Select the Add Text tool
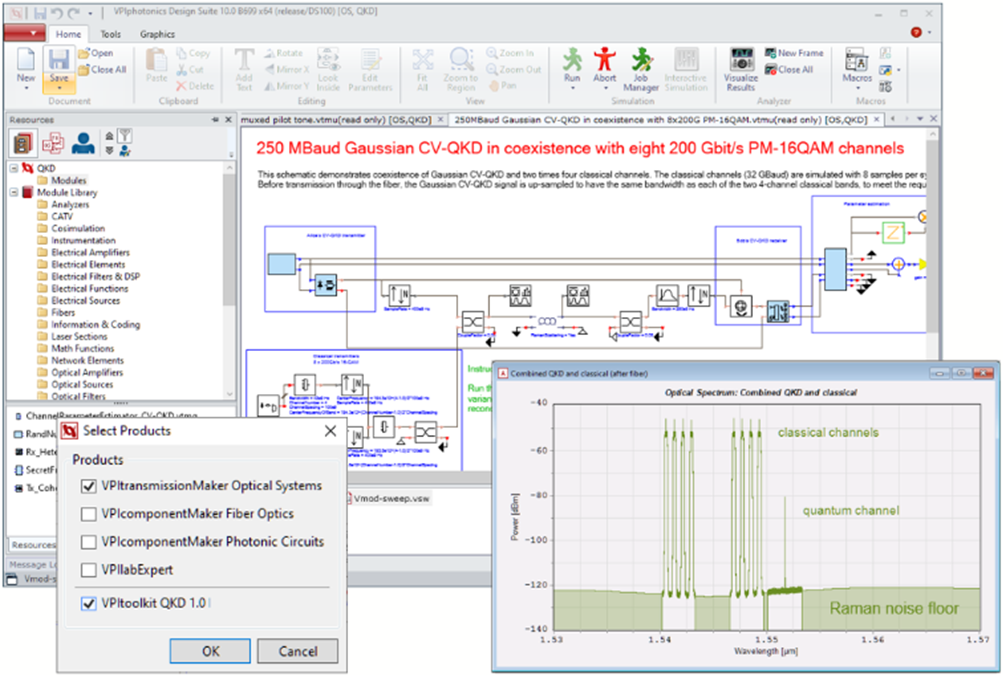 [244, 69]
